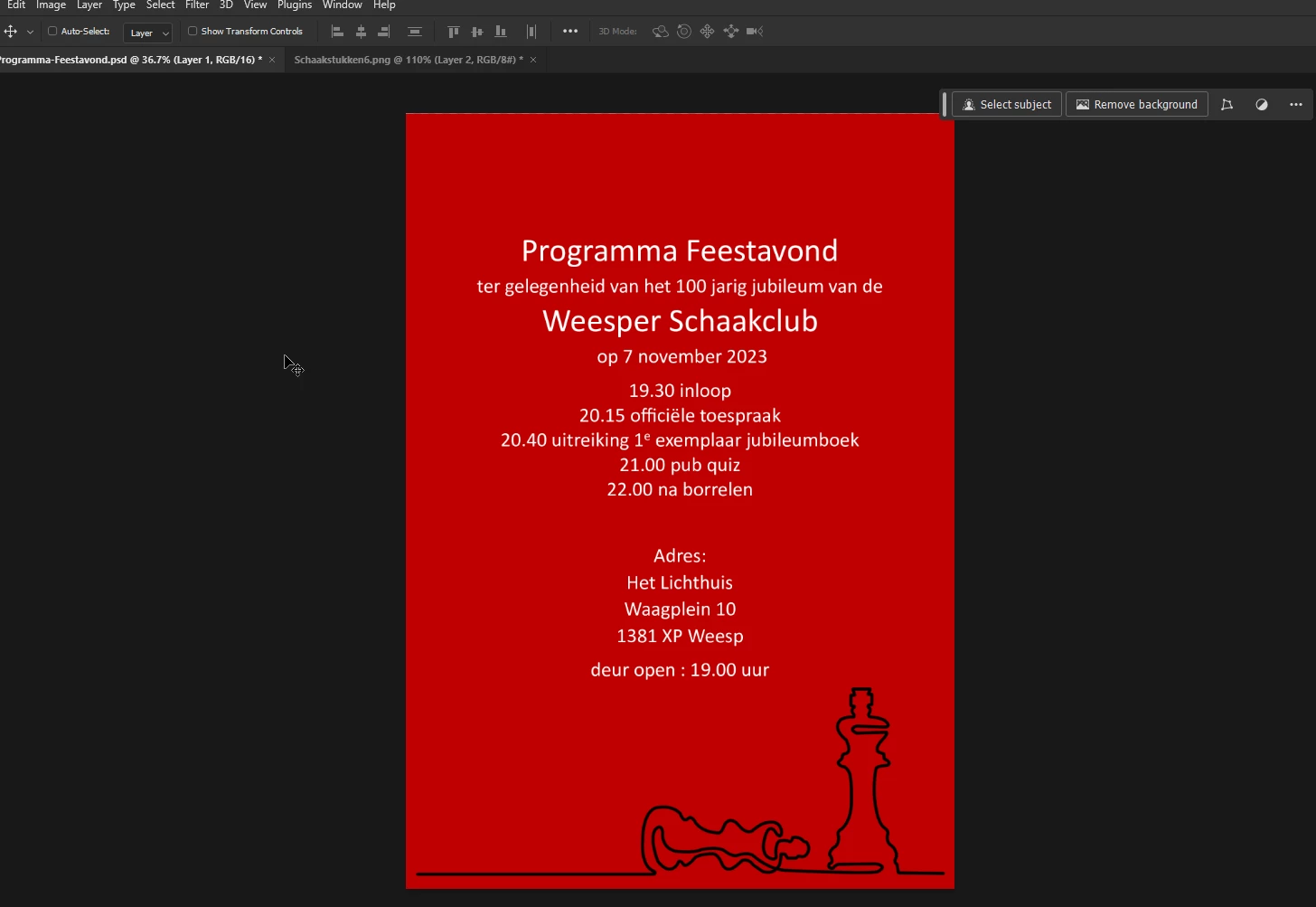Click the Select subject button
1316x907 pixels.
pyautogui.click(x=1007, y=104)
